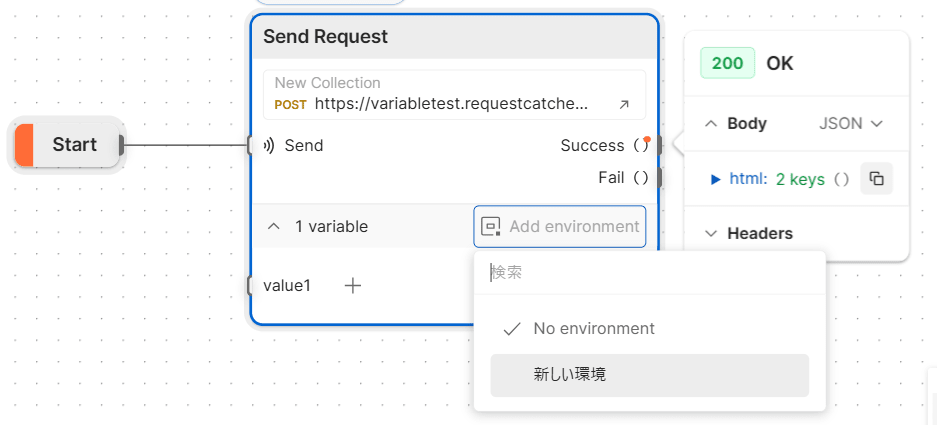937x425 pixels.
Task: Expand the Headers section
Action: (x=749, y=233)
